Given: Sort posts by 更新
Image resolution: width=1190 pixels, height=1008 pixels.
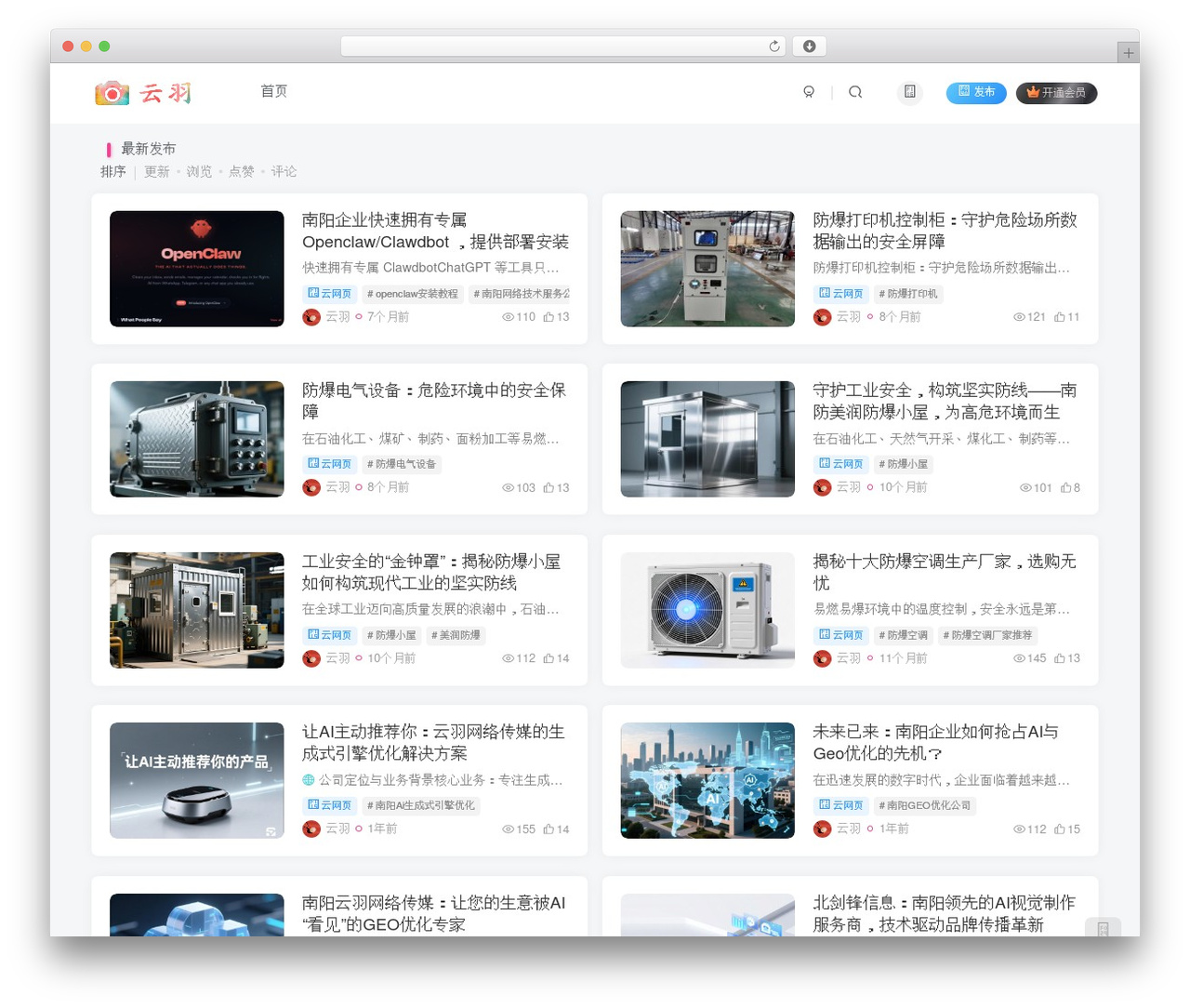Looking at the screenshot, I should (x=157, y=172).
